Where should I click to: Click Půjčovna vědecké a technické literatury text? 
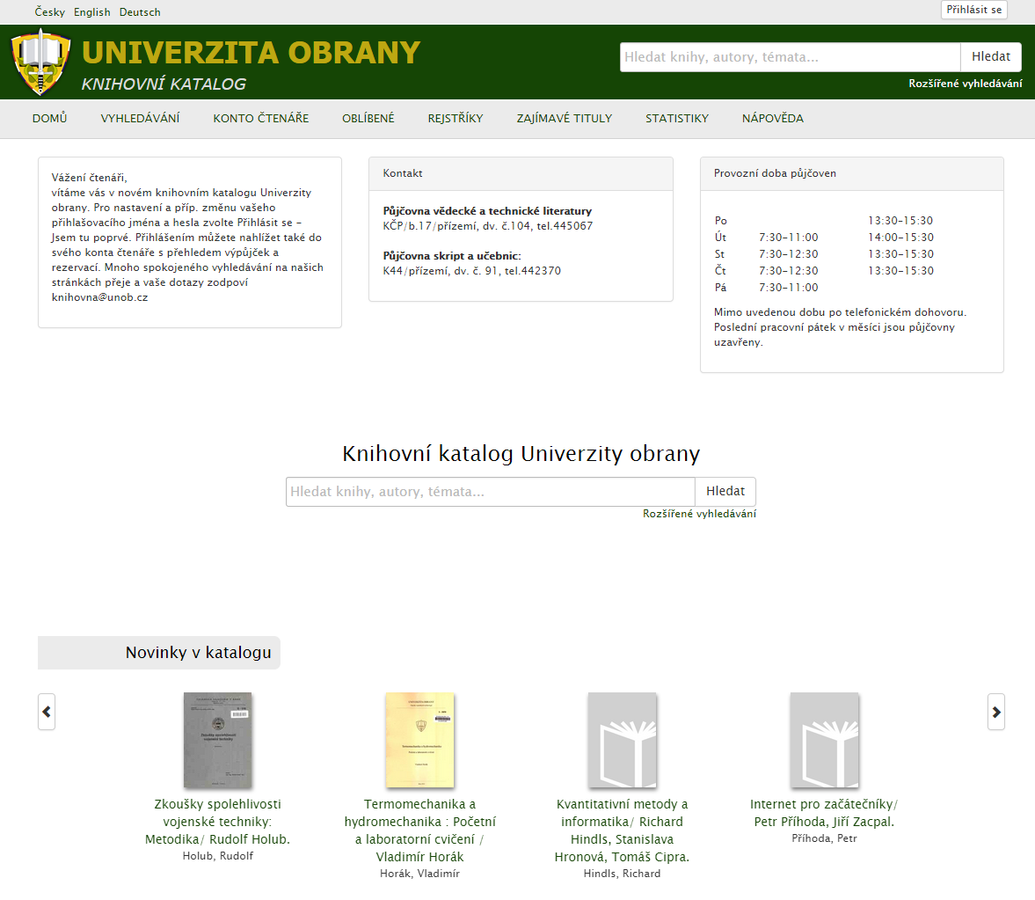click(487, 211)
